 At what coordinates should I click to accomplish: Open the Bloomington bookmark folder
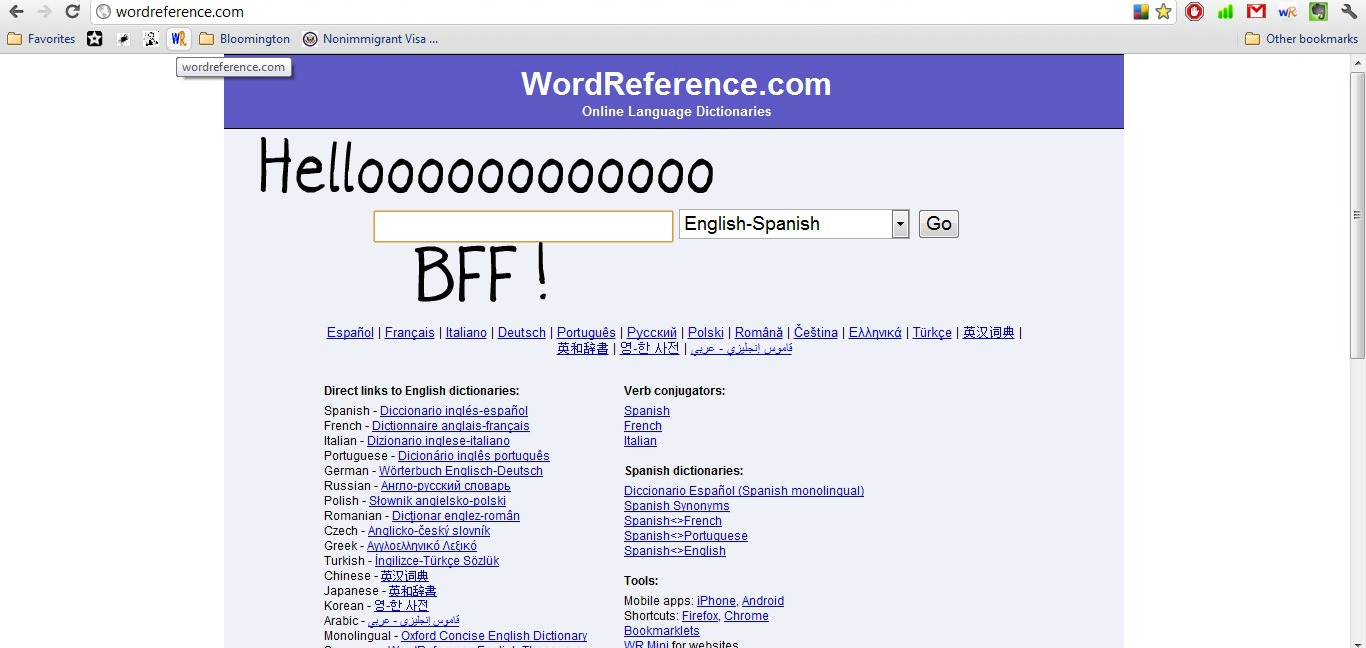point(245,39)
